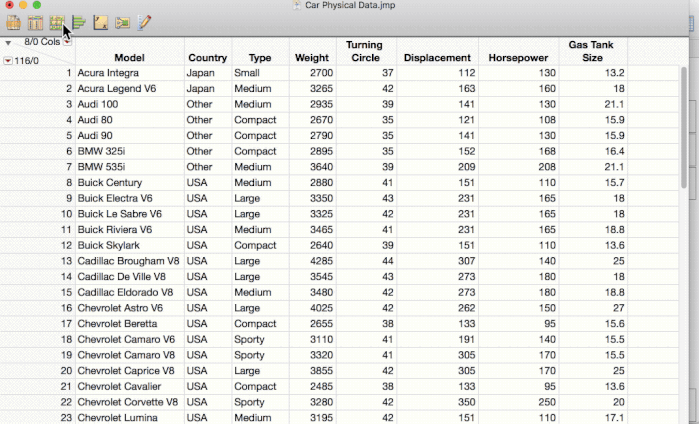
Task: Click the Car Physical Data.jmp window title
Action: pos(350,5)
